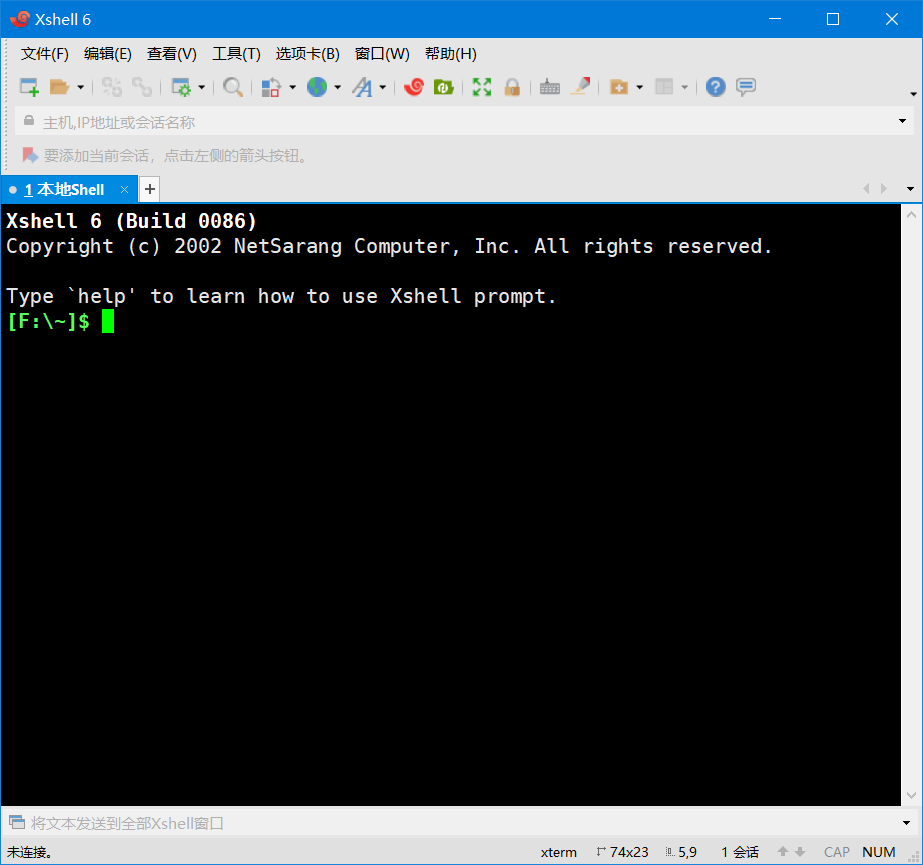This screenshot has width=923, height=865.
Task: Click the add-session bookmark flag icon
Action: (x=30, y=155)
